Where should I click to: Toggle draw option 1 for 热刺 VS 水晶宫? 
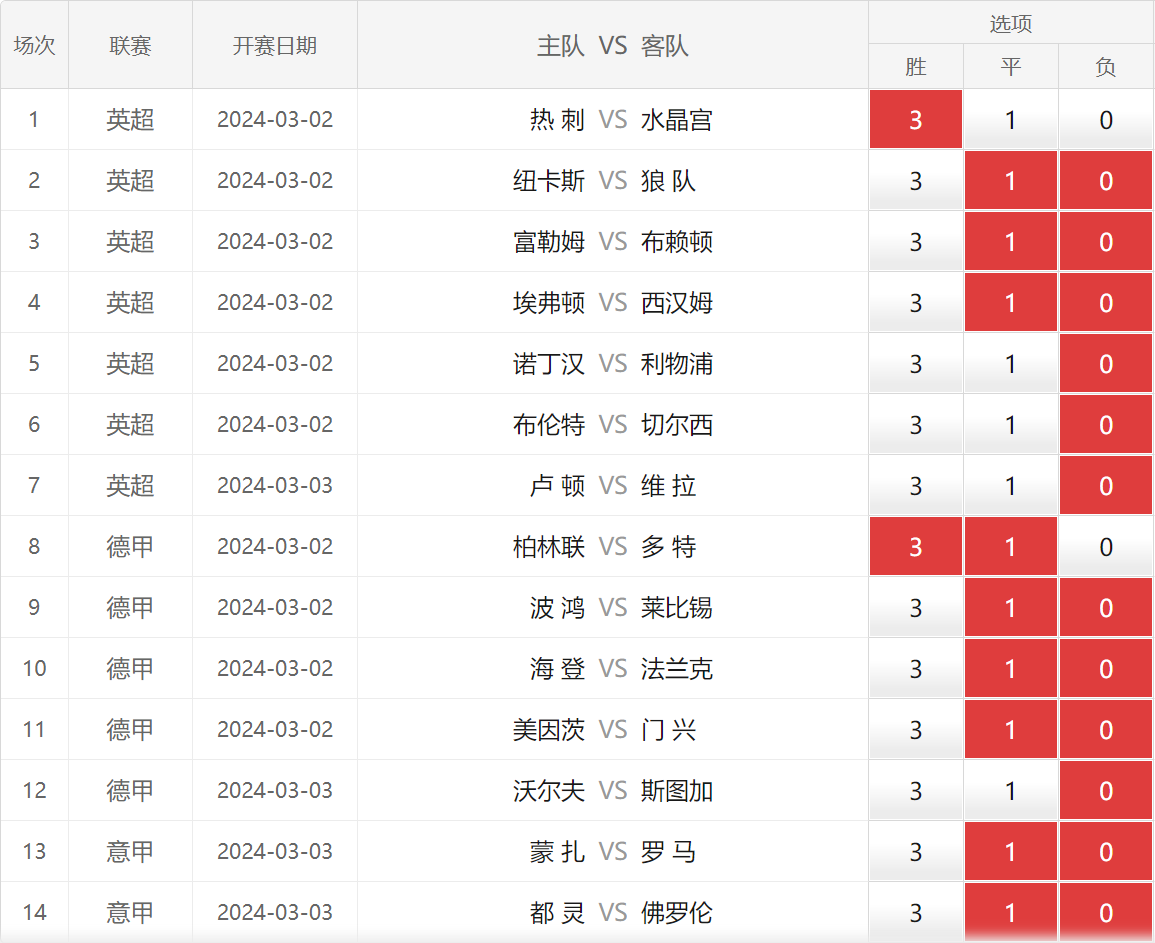pyautogui.click(x=1011, y=119)
